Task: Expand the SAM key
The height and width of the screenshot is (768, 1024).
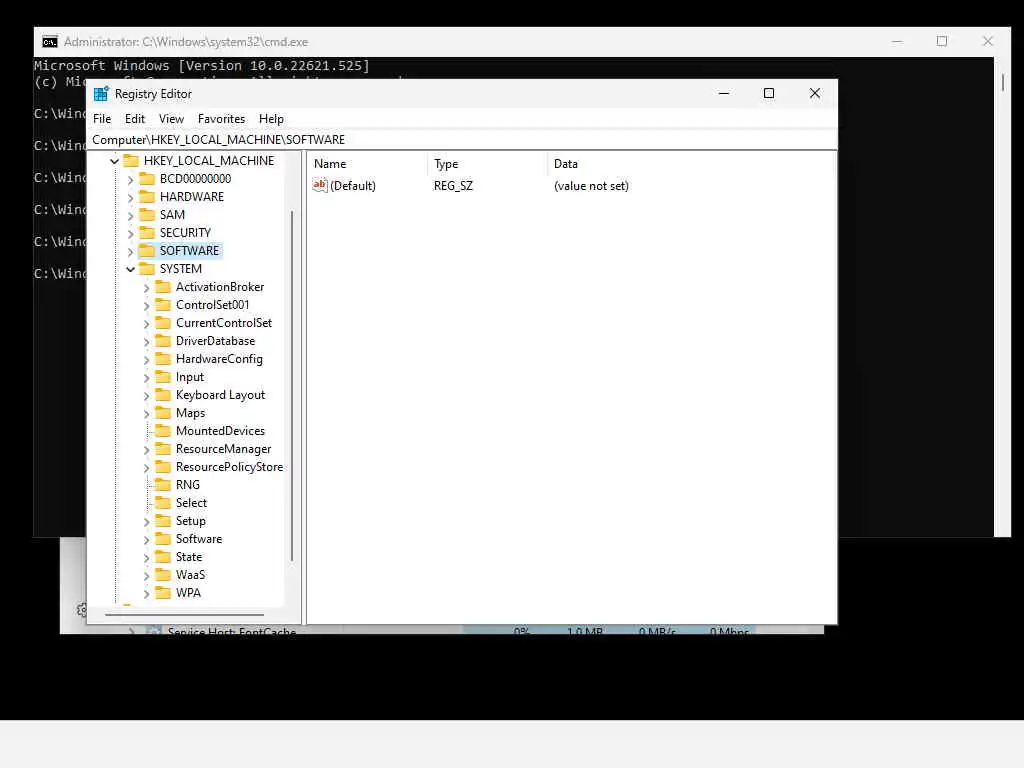Action: pyautogui.click(x=130, y=215)
